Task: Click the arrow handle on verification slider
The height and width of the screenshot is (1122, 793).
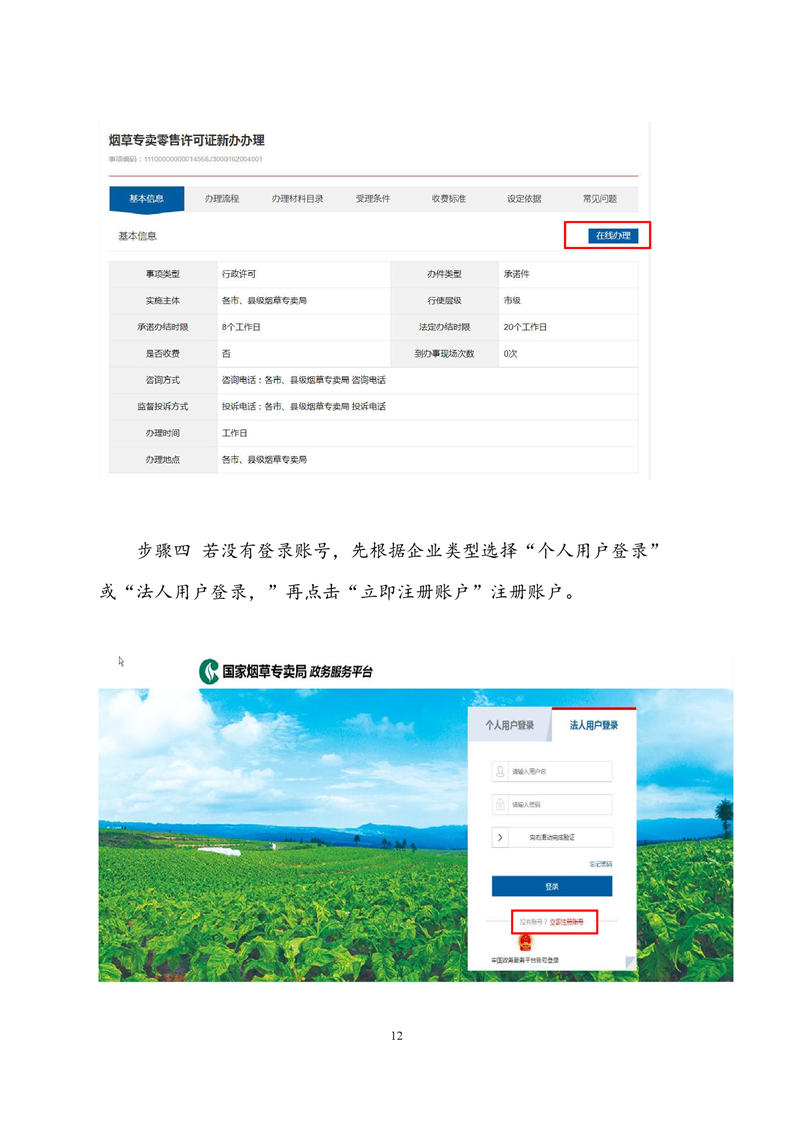Action: (500, 837)
